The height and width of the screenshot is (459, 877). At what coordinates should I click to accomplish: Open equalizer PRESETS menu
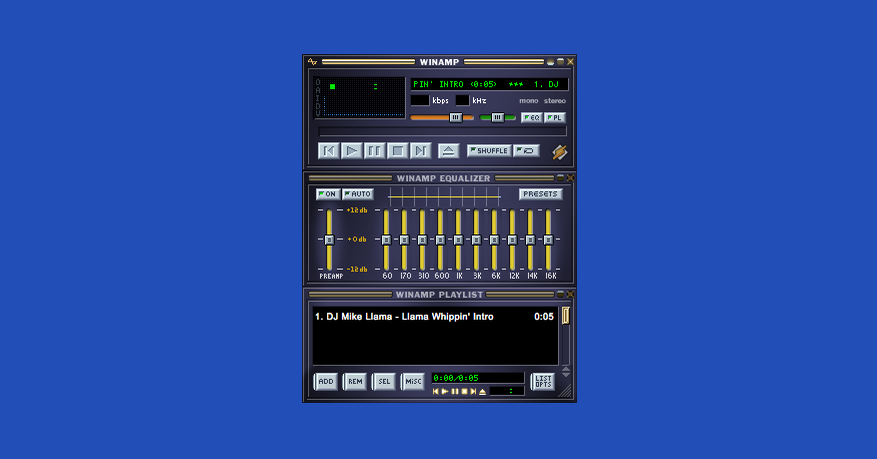(x=540, y=194)
